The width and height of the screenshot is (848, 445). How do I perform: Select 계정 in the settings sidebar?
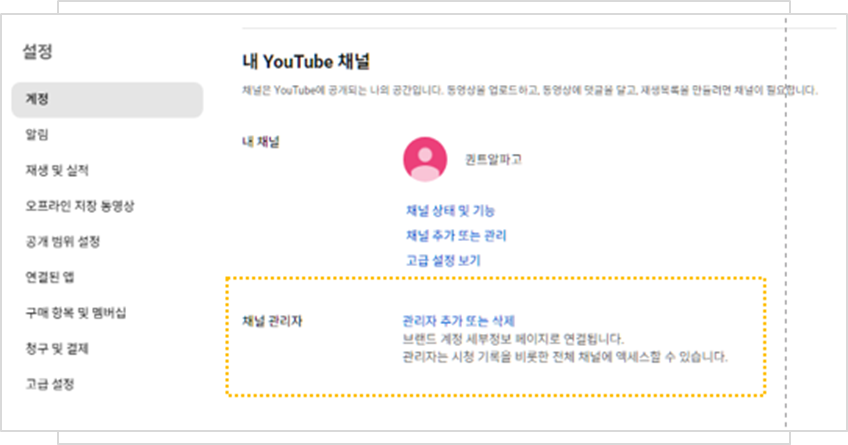tap(107, 100)
